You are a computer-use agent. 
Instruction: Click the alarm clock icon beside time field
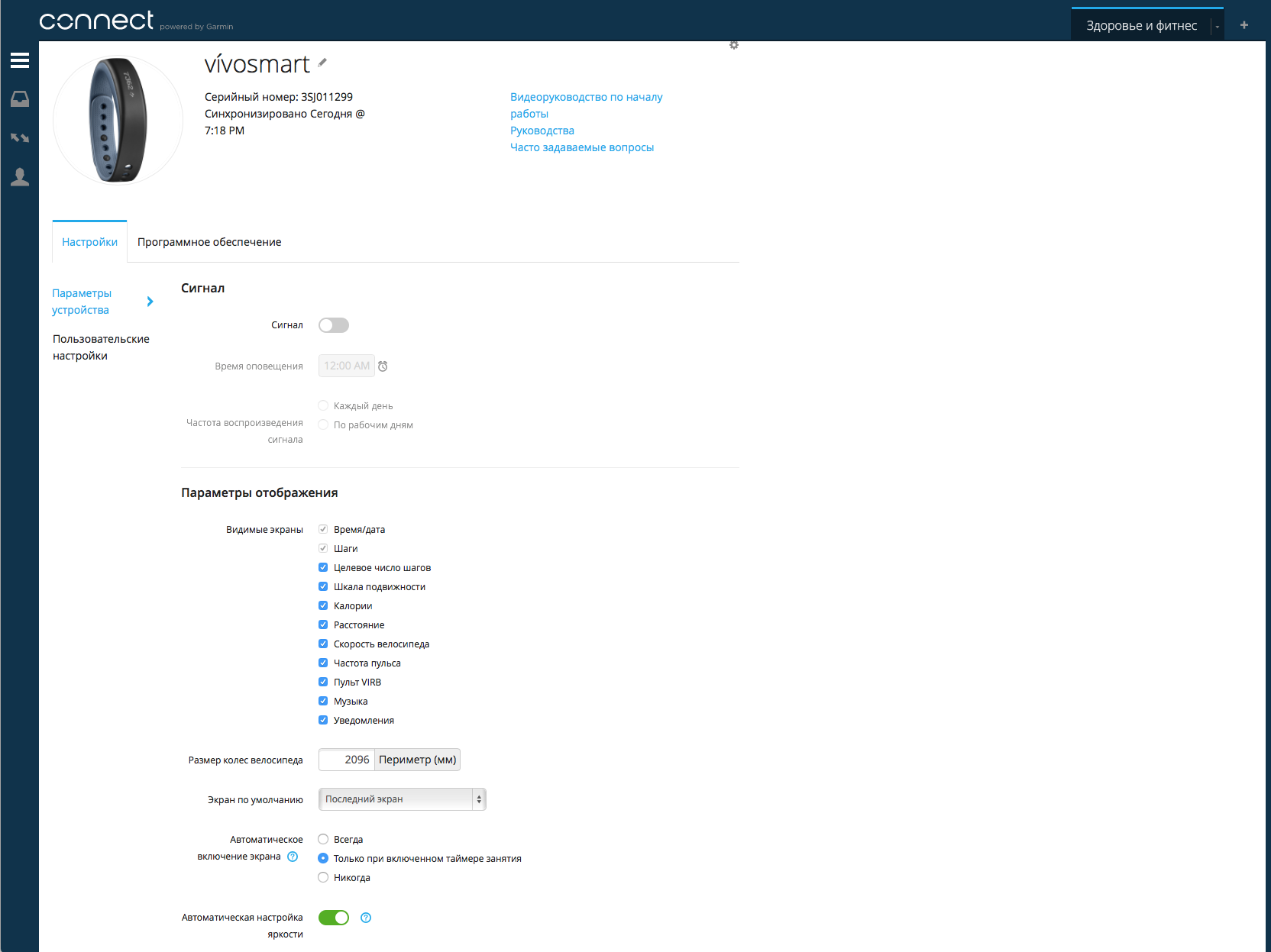[x=383, y=366]
